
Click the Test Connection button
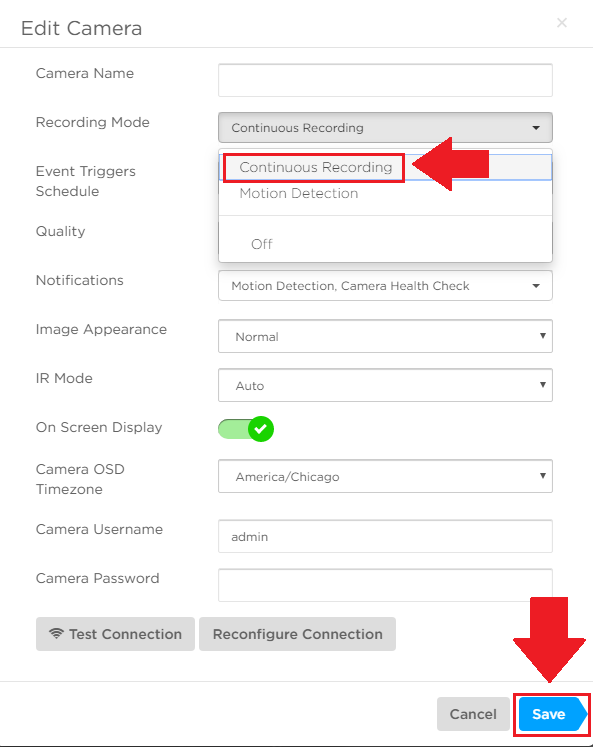coord(115,634)
